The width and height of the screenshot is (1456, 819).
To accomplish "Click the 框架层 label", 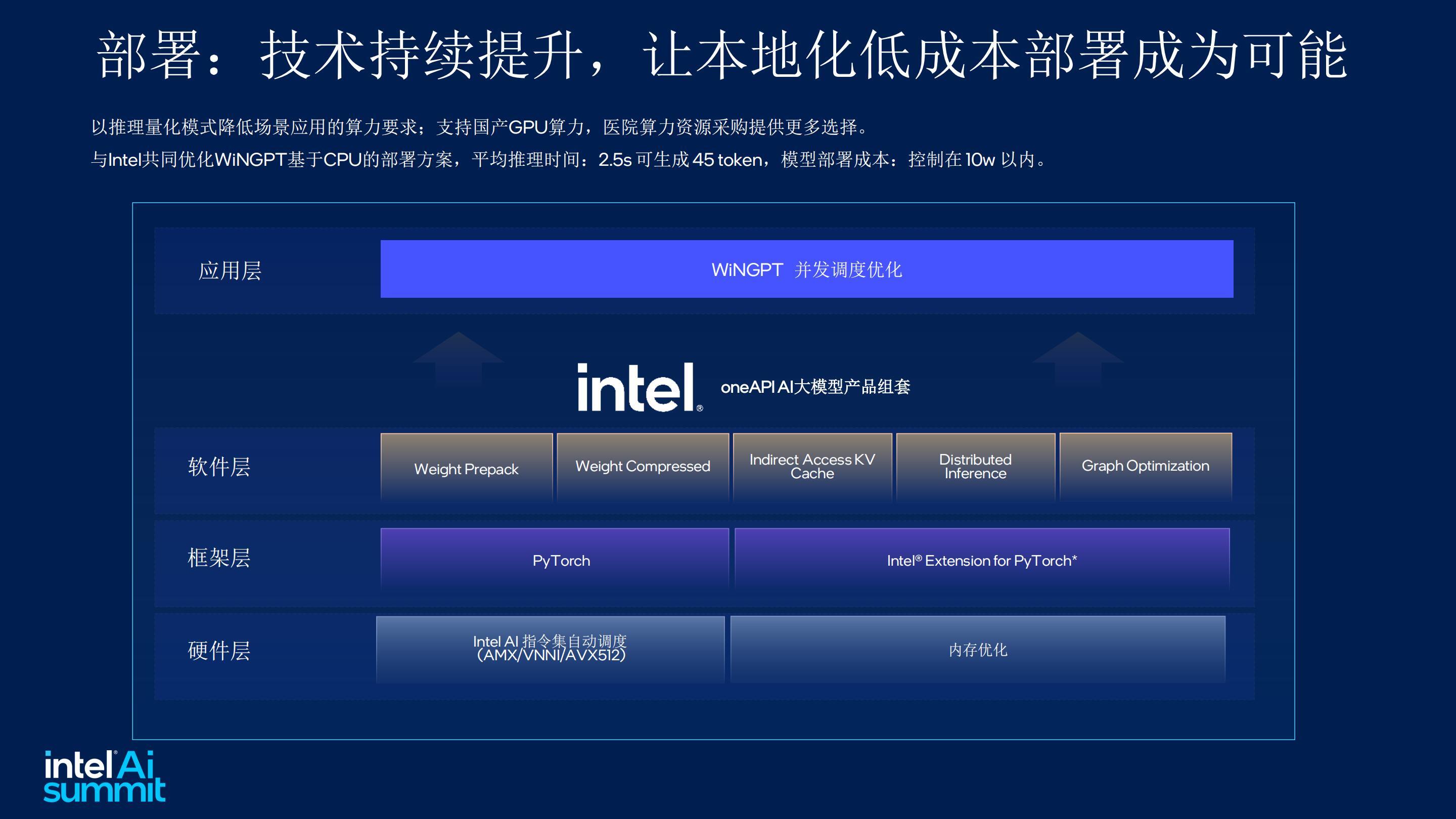I will [219, 558].
